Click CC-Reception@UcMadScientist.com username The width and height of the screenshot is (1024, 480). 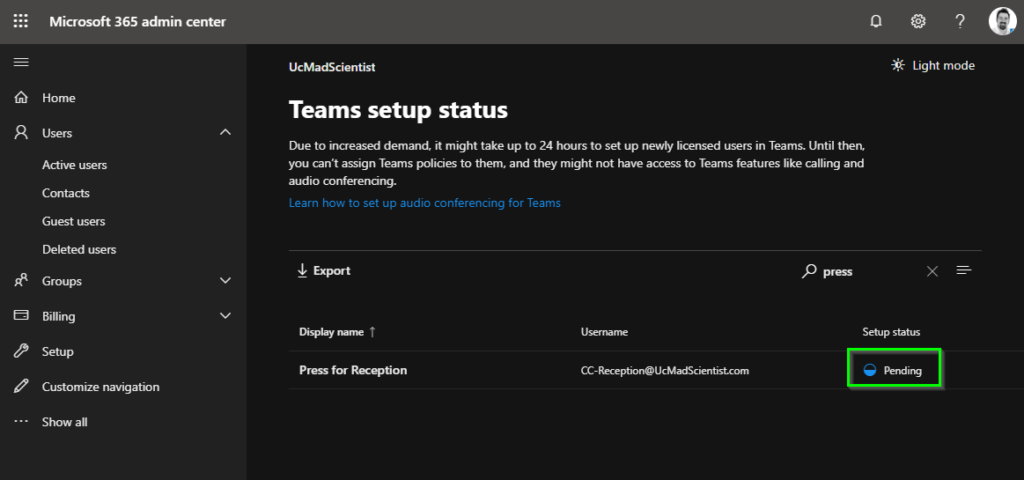(665, 370)
